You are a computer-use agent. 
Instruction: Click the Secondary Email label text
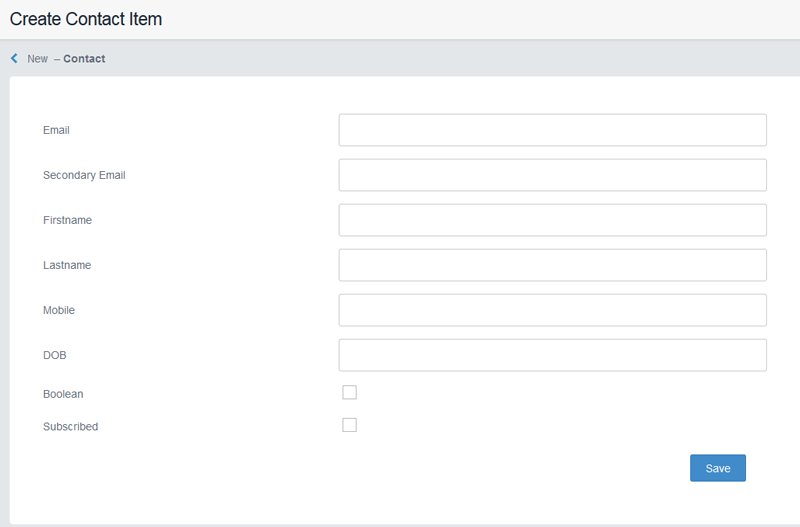(x=84, y=175)
